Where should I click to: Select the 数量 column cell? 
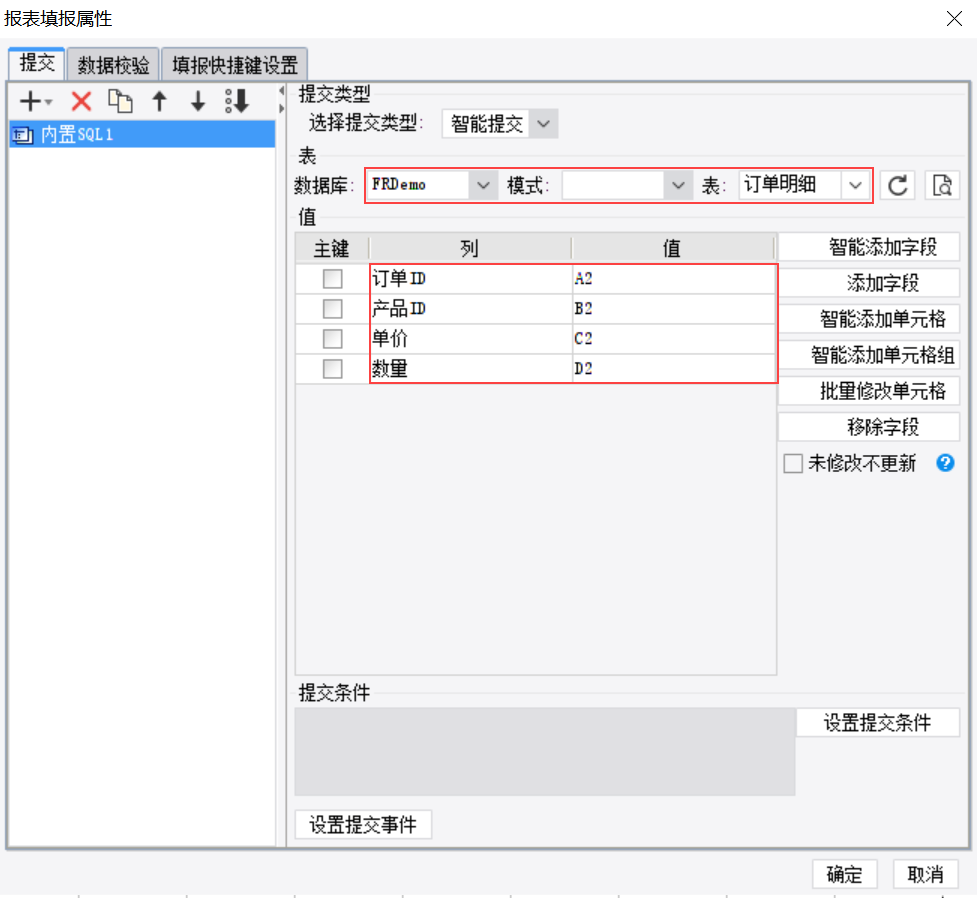pos(470,368)
